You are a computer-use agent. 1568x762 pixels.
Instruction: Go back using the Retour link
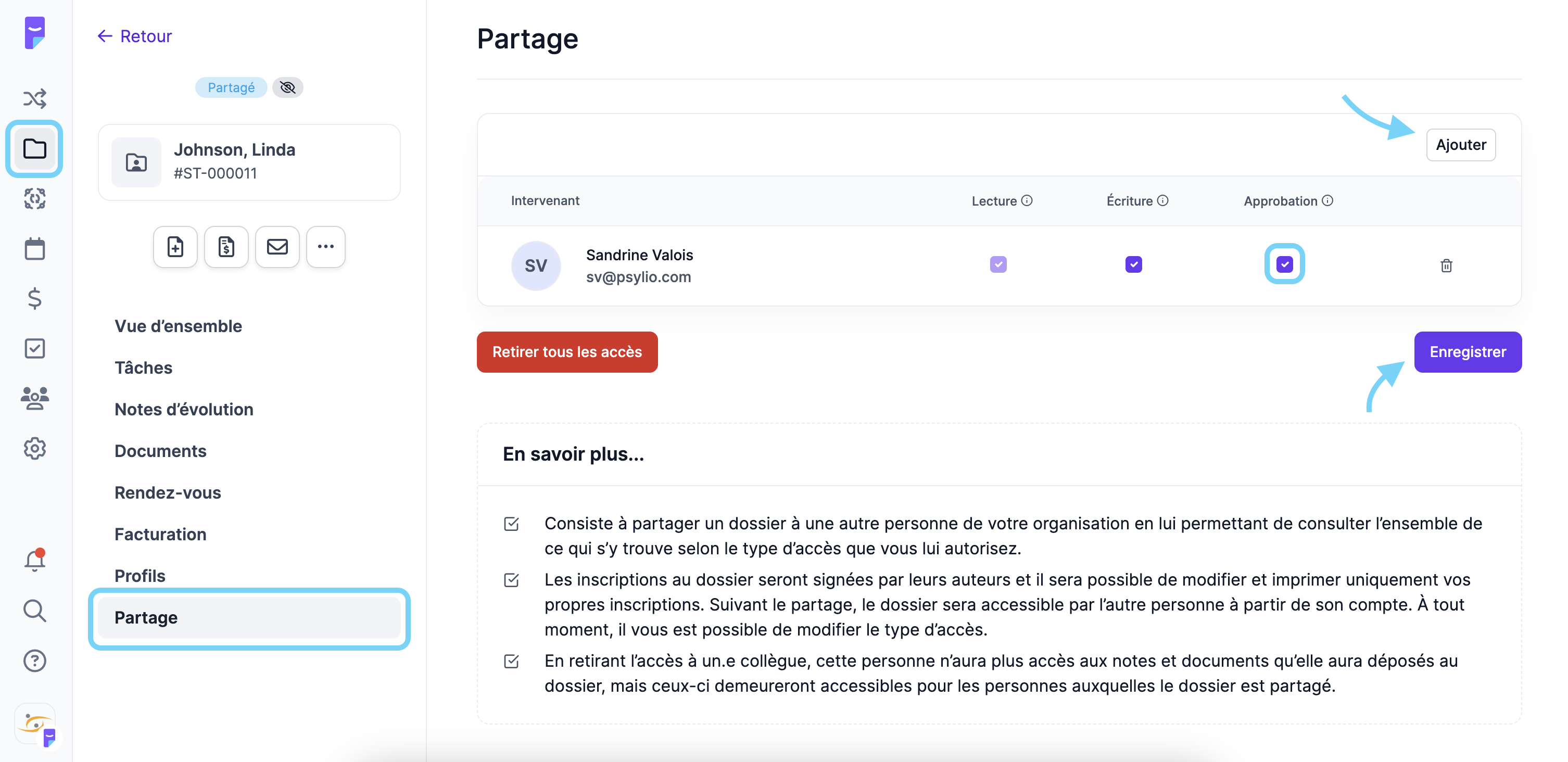coord(135,36)
